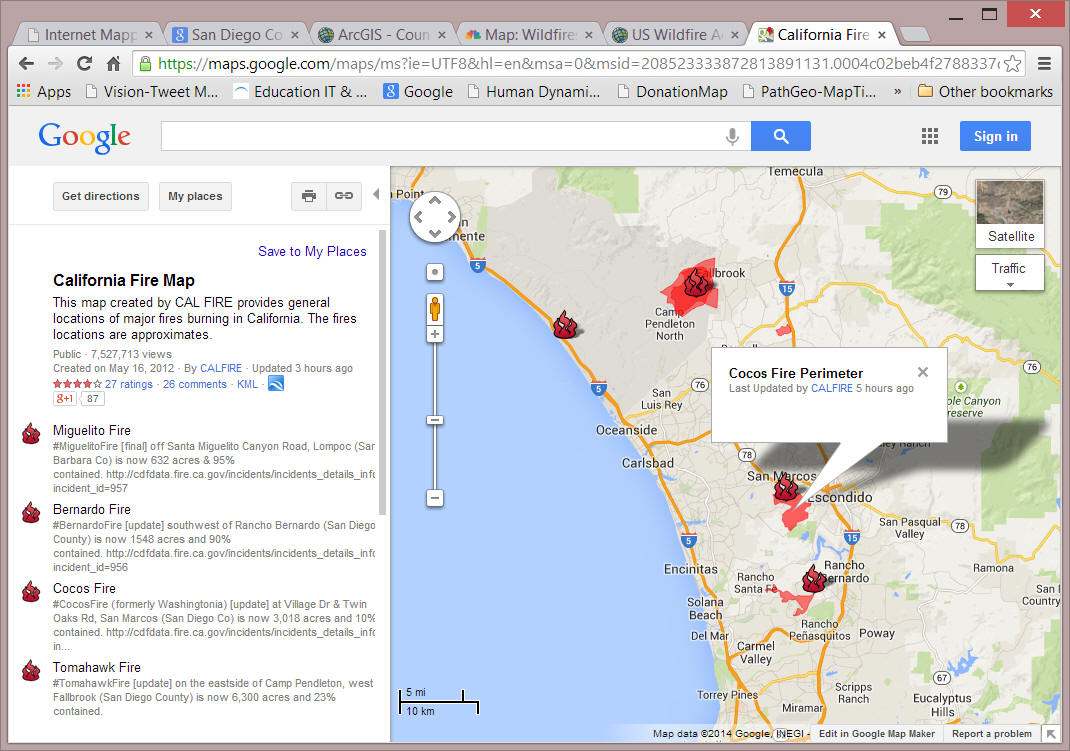
Task: Open the 27 ratings link
Action: point(128,384)
